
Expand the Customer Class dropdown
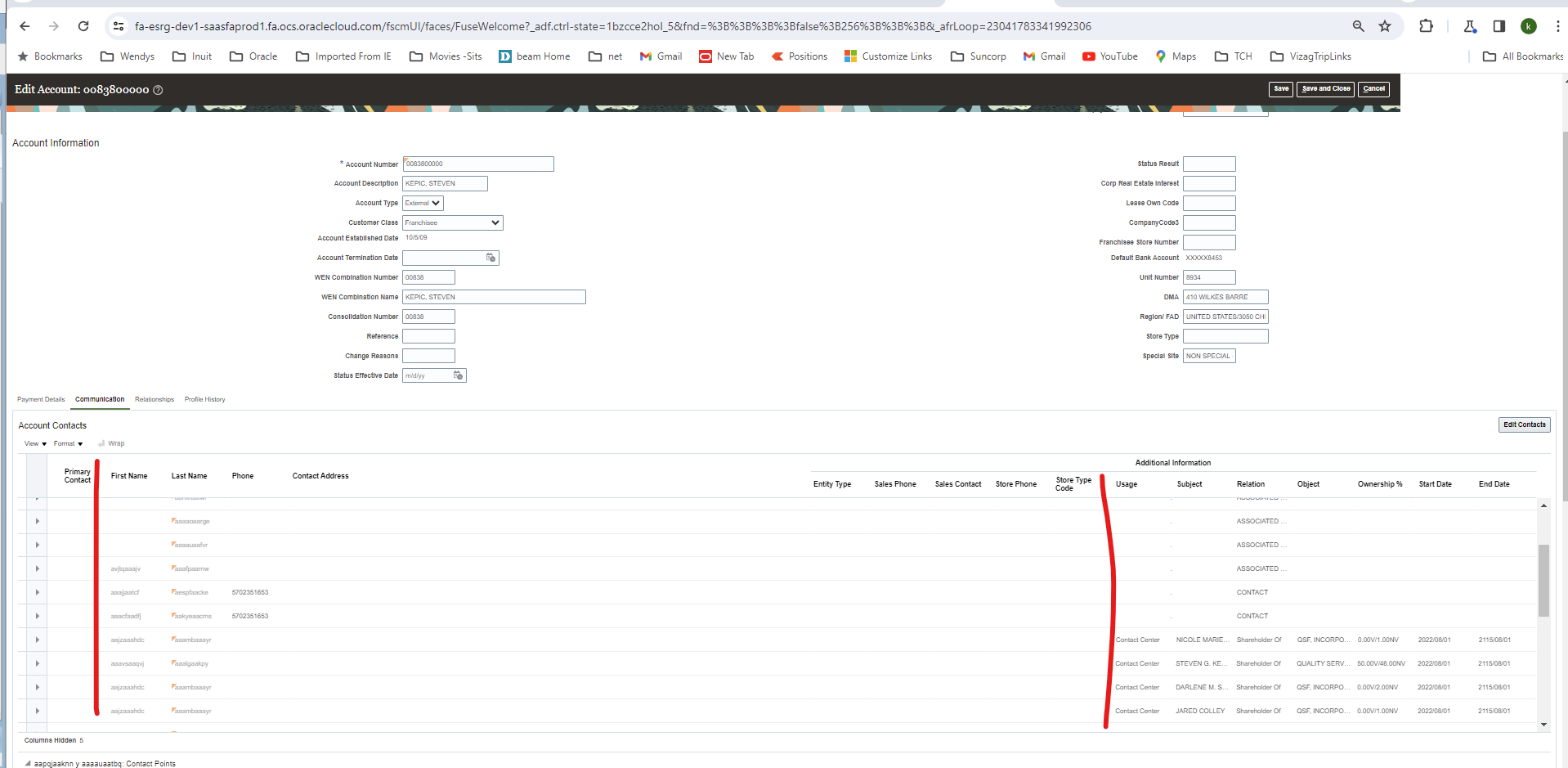tap(452, 222)
